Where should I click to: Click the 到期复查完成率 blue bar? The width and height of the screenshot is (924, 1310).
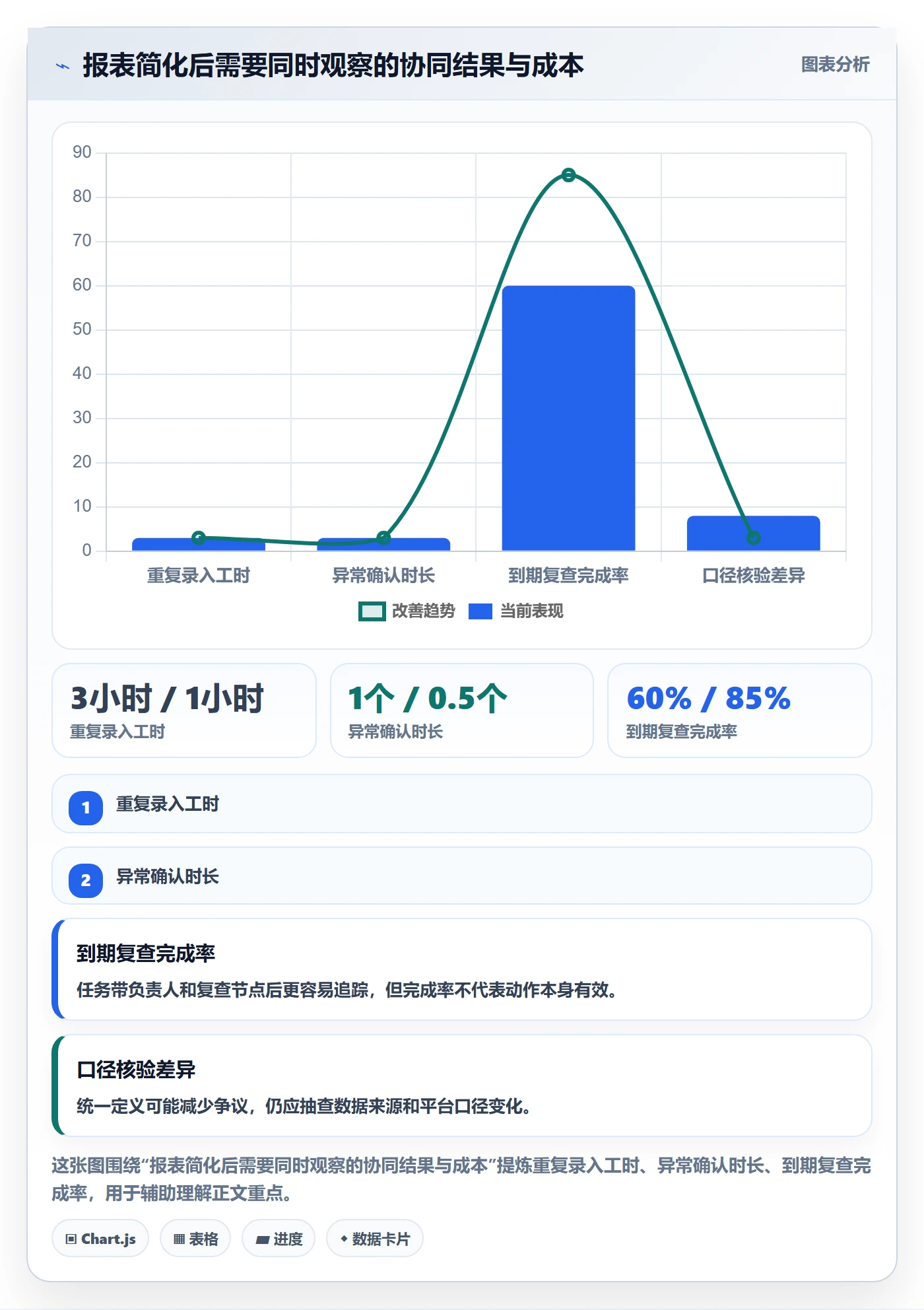pyautogui.click(x=568, y=418)
